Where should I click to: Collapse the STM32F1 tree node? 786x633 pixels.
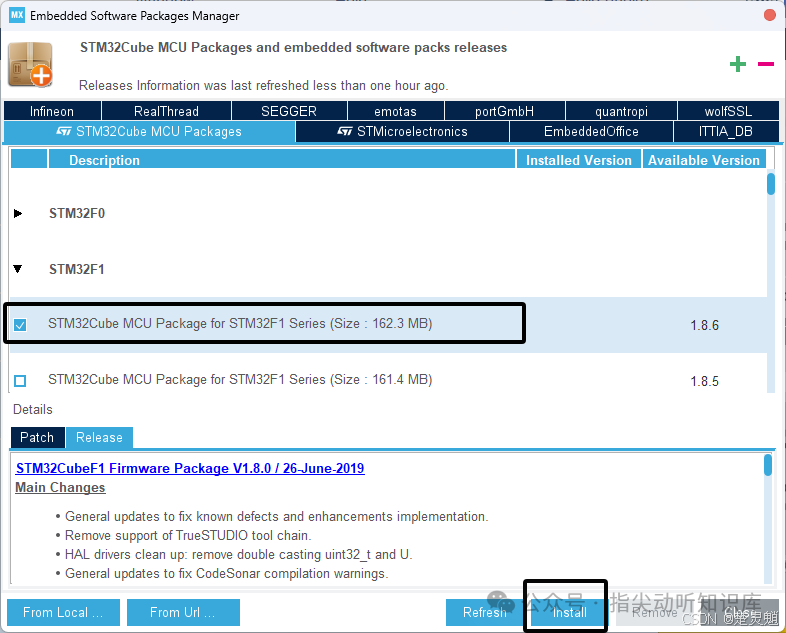click(18, 269)
